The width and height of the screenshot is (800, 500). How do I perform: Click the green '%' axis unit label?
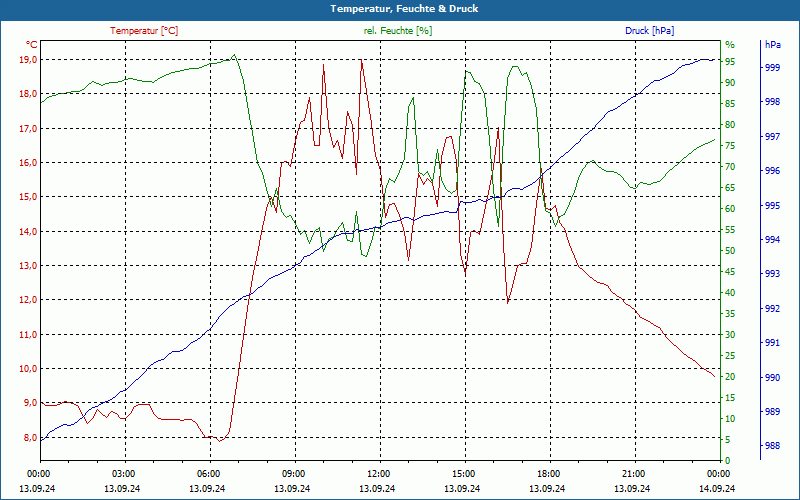coord(730,45)
